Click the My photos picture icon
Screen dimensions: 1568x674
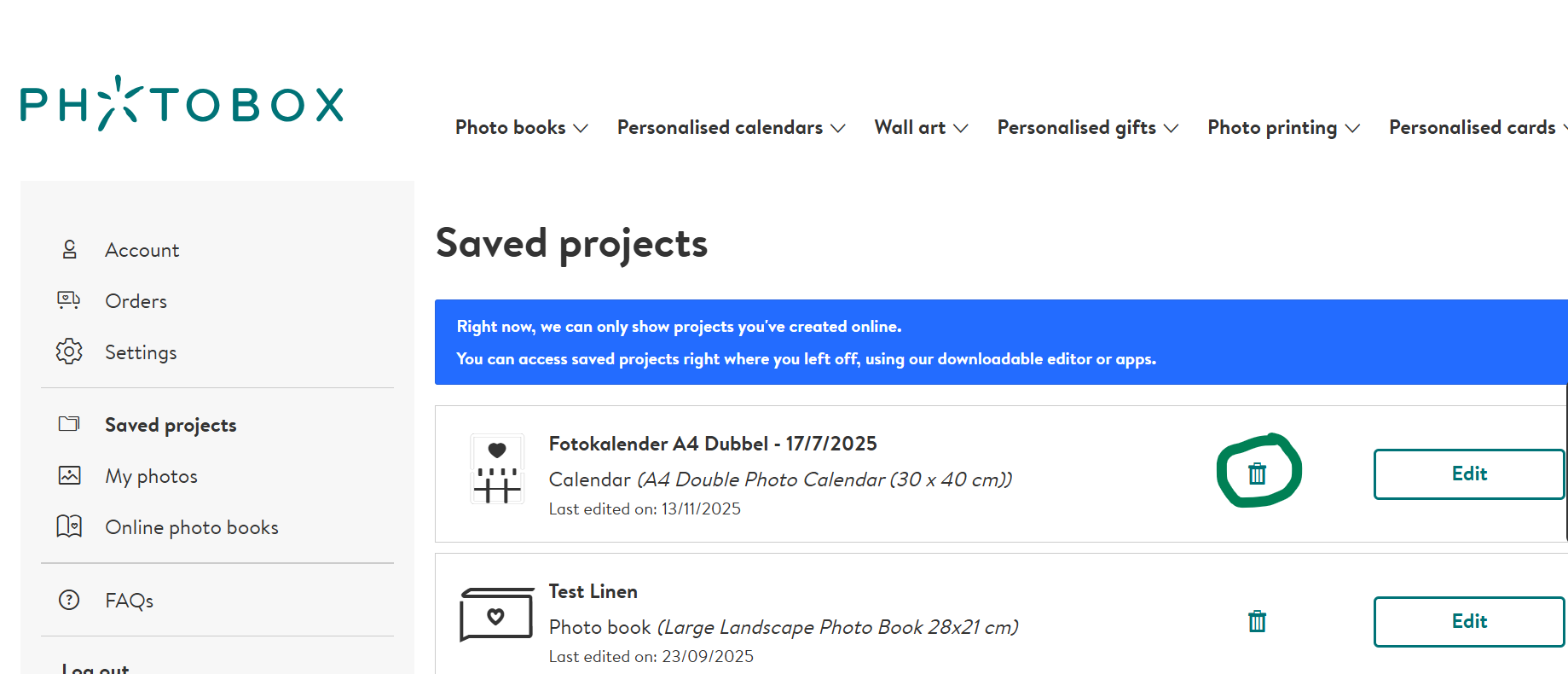(x=69, y=475)
